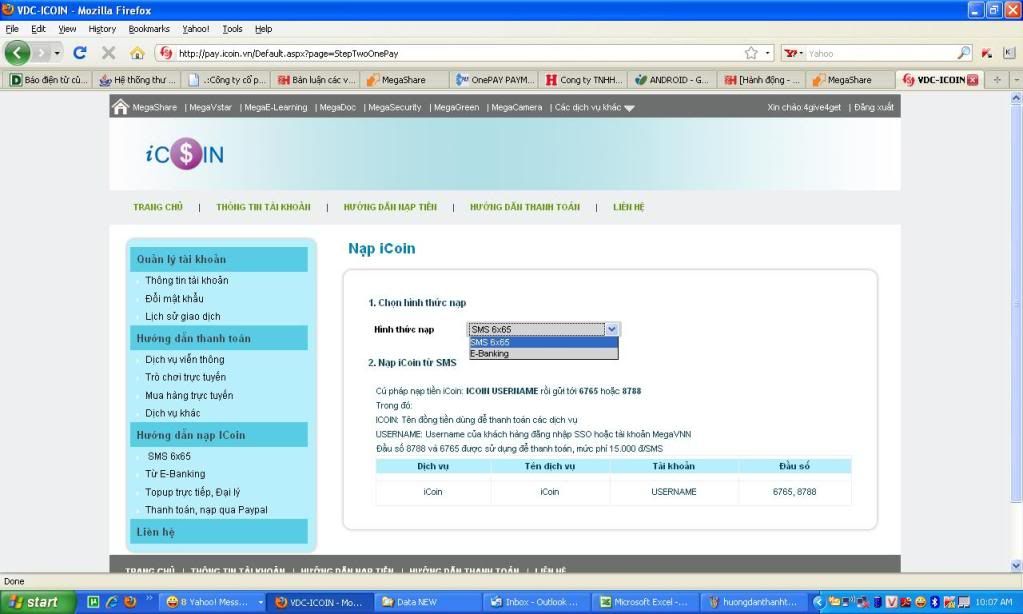
Task: Click the page scrollbar up arrow
Action: tap(1016, 98)
